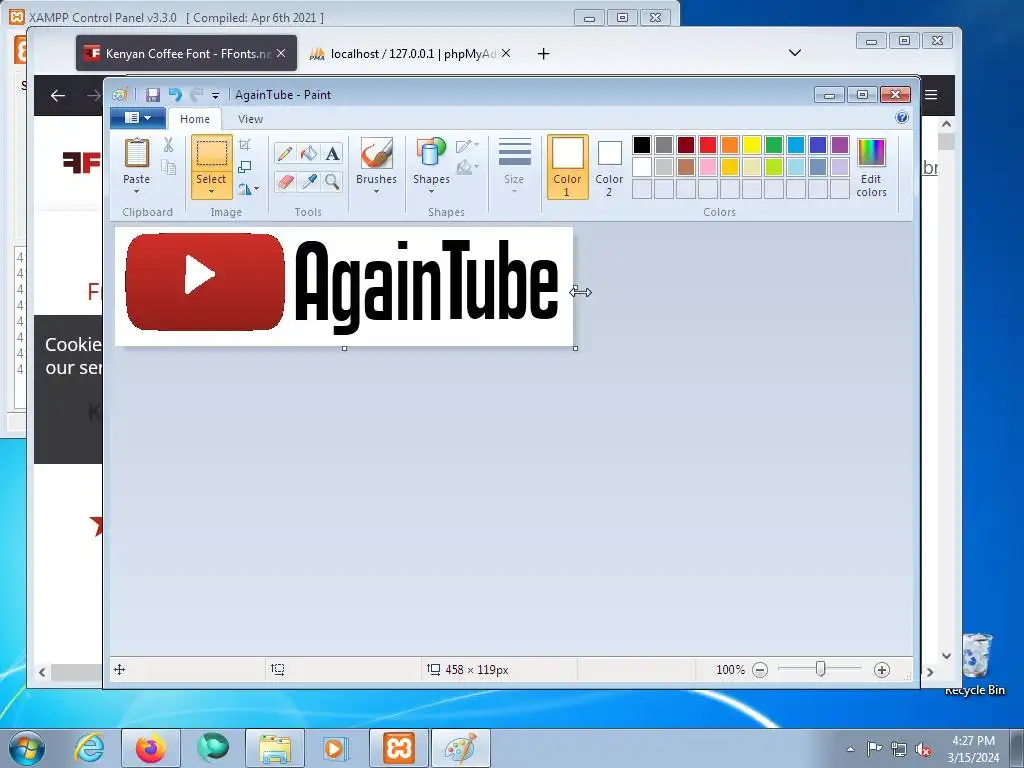Viewport: 1024px width, 768px height.
Task: Close the Kenyan Coffee Font tab
Action: pos(281,54)
